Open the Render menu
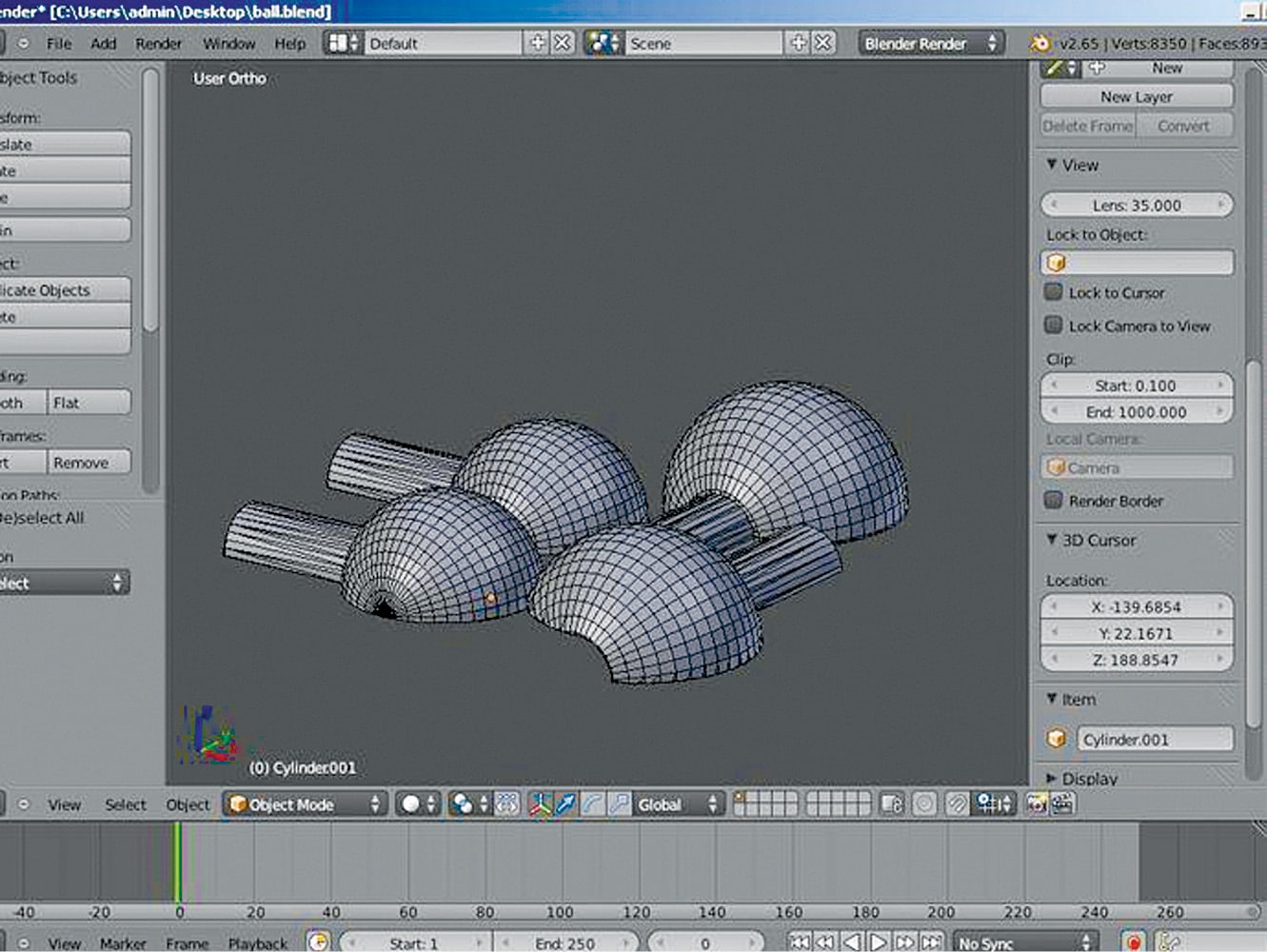The image size is (1267, 952). [158, 44]
